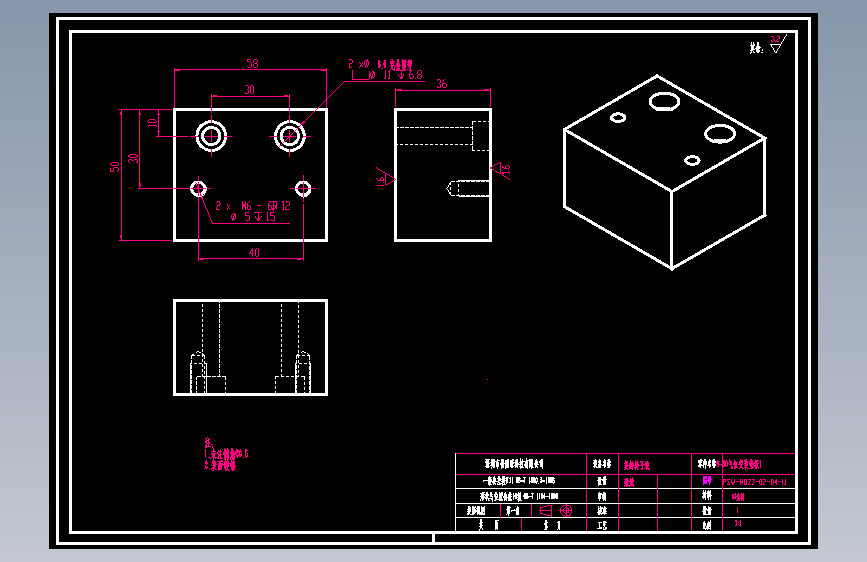Viewport: 867px width, 562px height.
Task: Select the left hidden thread detail in bottom view
Action: coord(199,372)
